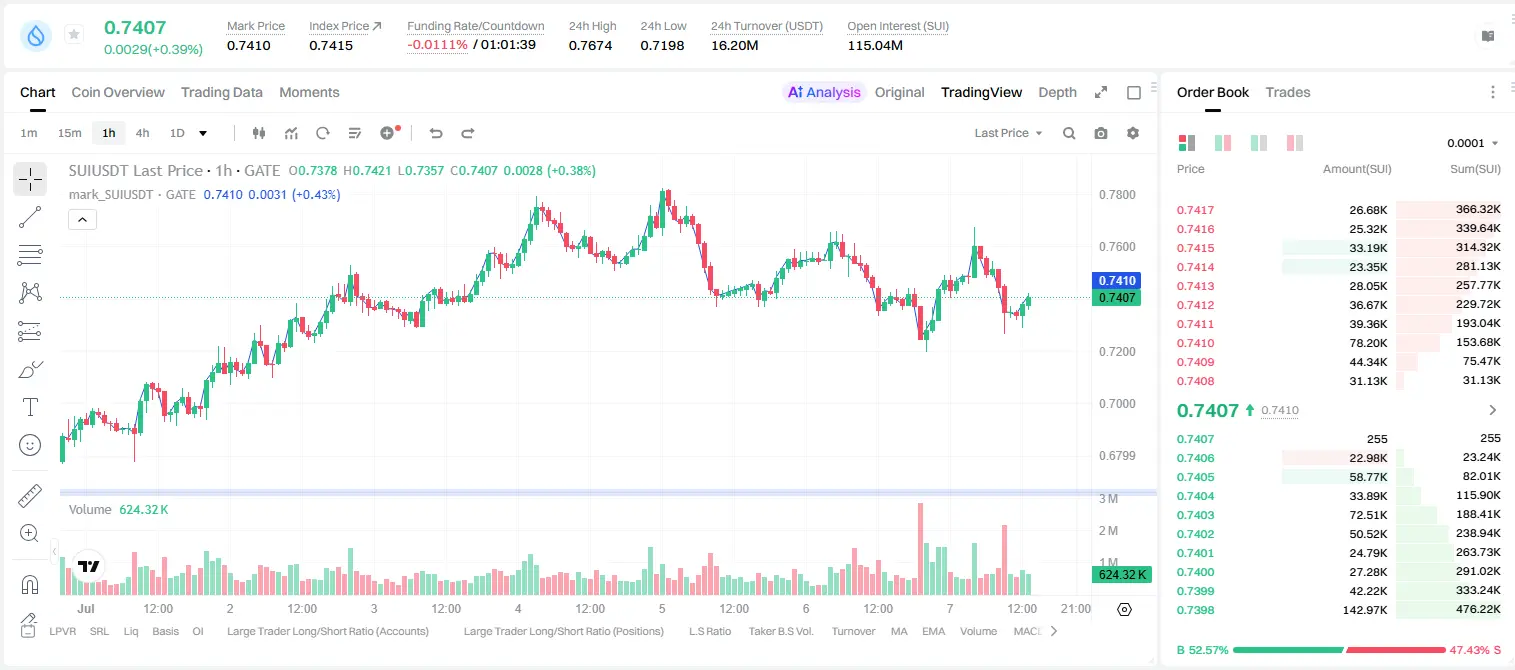Click the AI Analysis button
Screen dimensions: 1515x670
pyautogui.click(x=824, y=92)
